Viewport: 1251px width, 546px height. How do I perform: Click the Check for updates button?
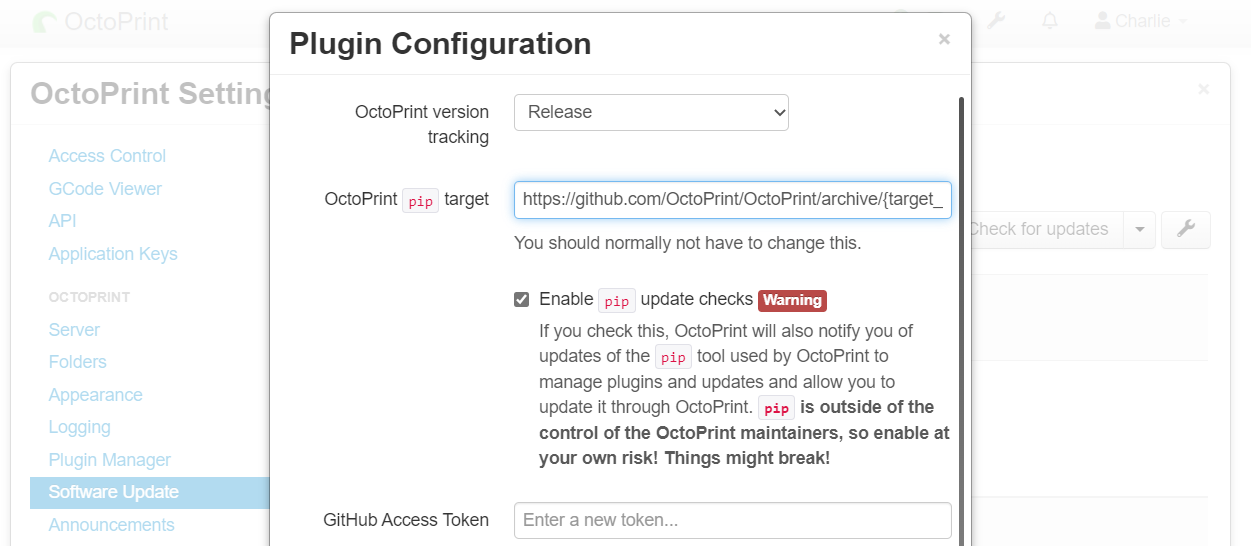(1038, 229)
